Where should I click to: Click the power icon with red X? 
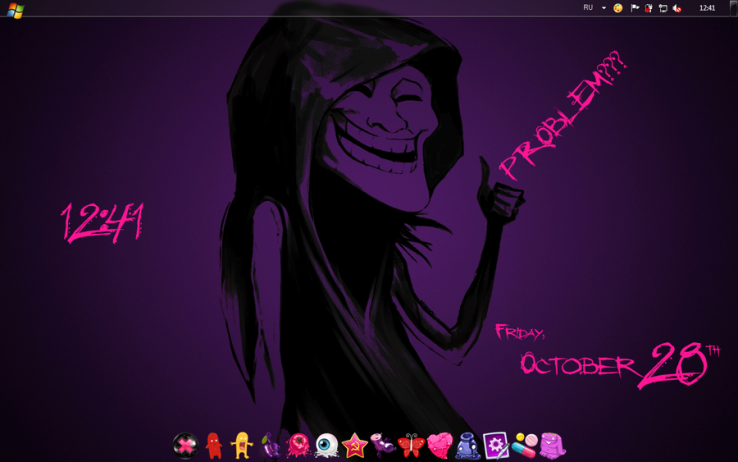tap(649, 8)
